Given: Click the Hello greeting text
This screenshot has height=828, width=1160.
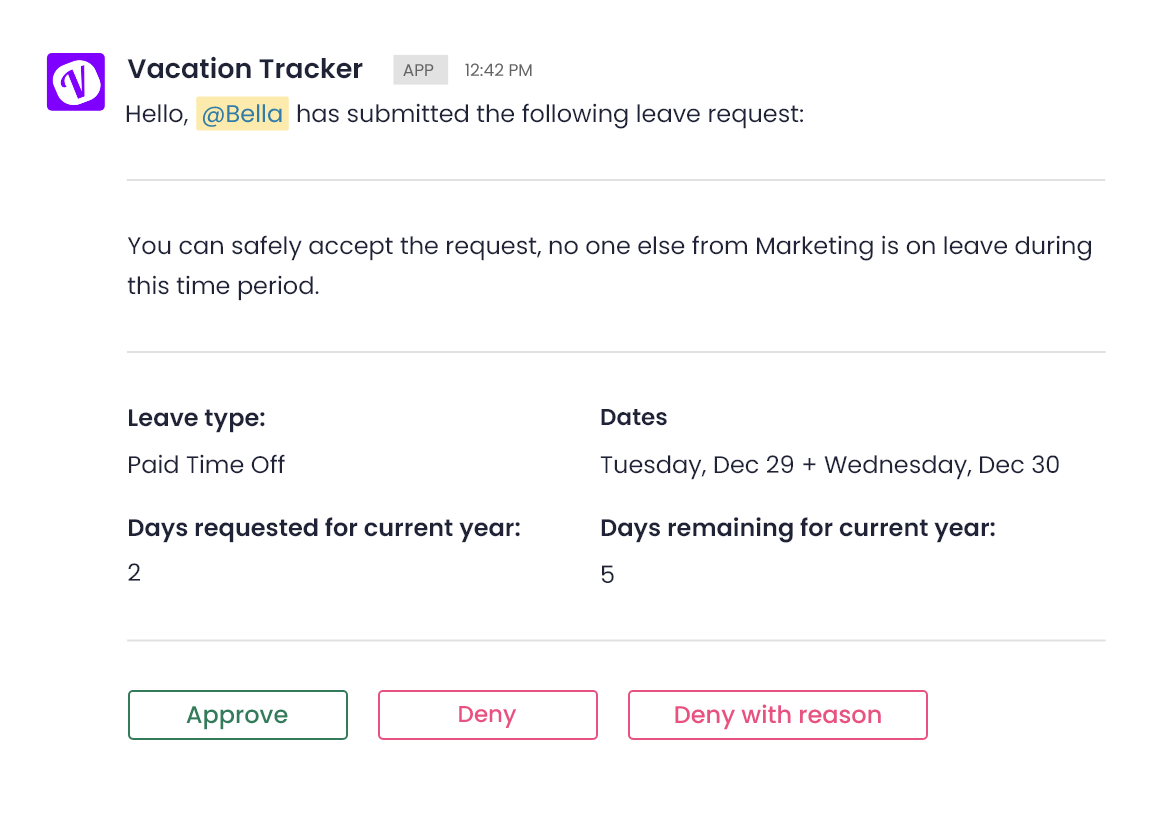Looking at the screenshot, I should pos(157,115).
